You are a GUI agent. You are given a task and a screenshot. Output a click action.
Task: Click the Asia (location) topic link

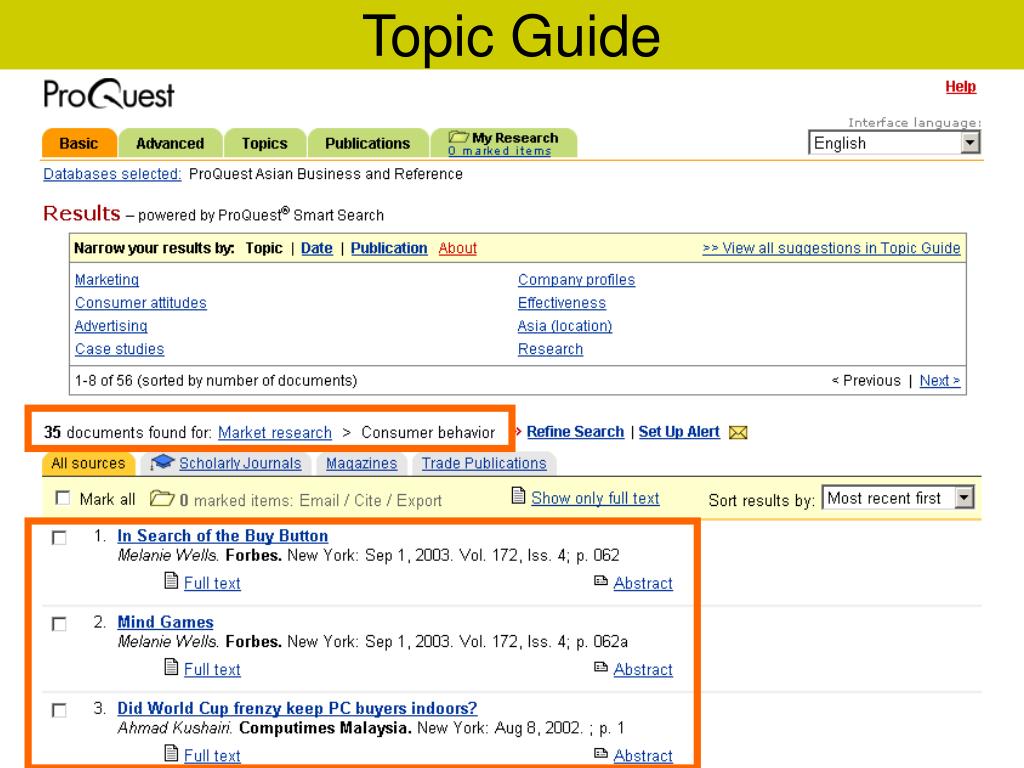[x=565, y=326]
